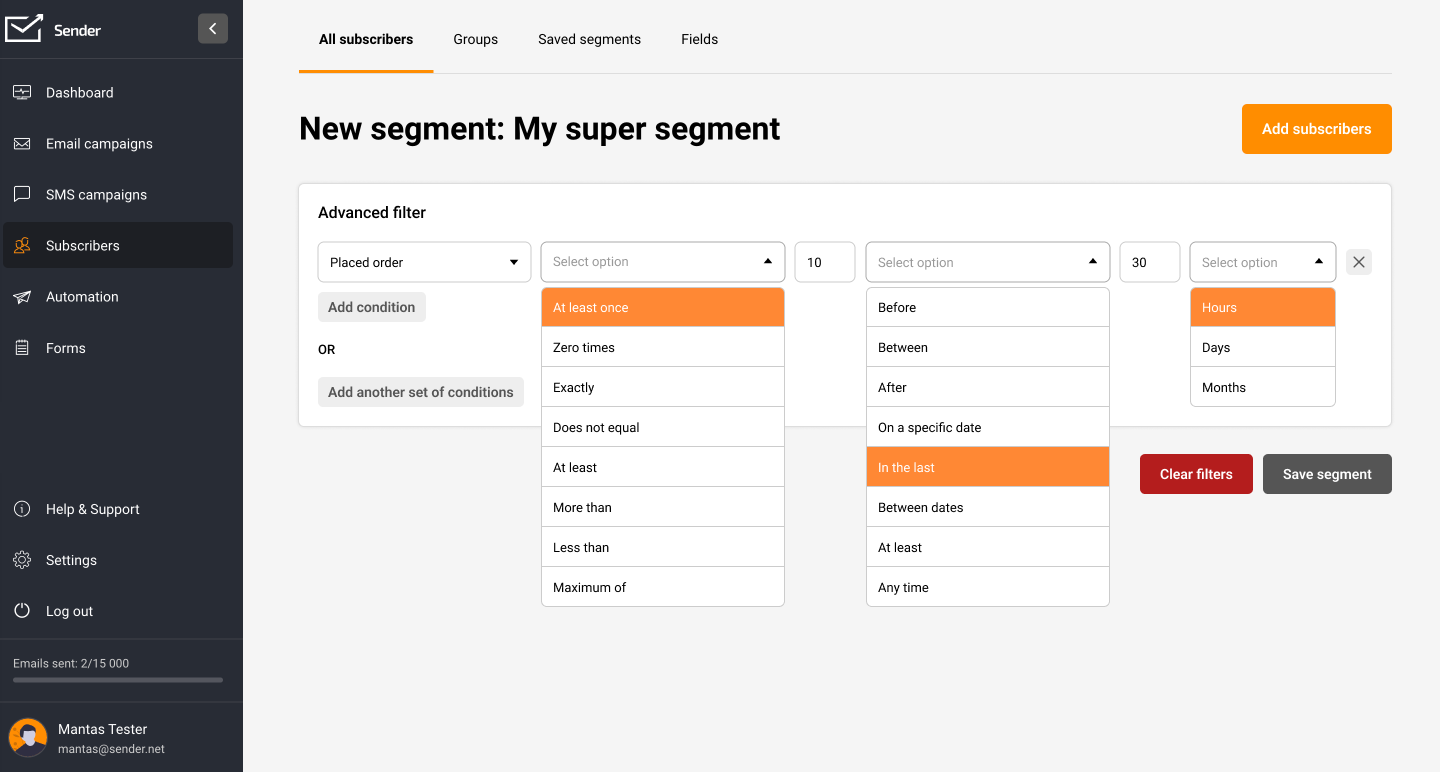Switch to the Saved segments tab
Screen dimensions: 1440x772
pyautogui.click(x=589, y=39)
